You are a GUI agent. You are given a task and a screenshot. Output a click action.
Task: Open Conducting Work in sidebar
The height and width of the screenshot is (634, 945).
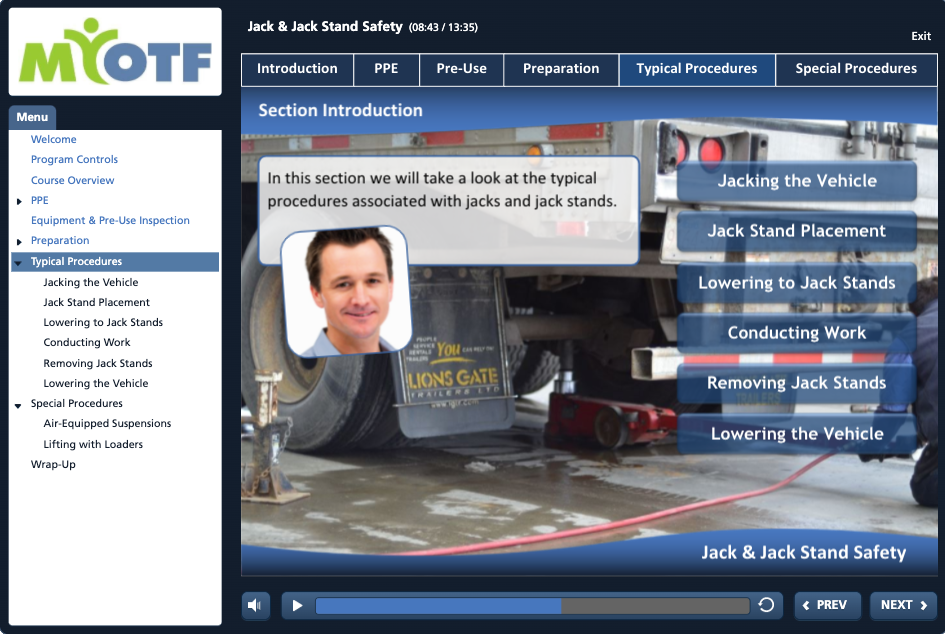[87, 342]
